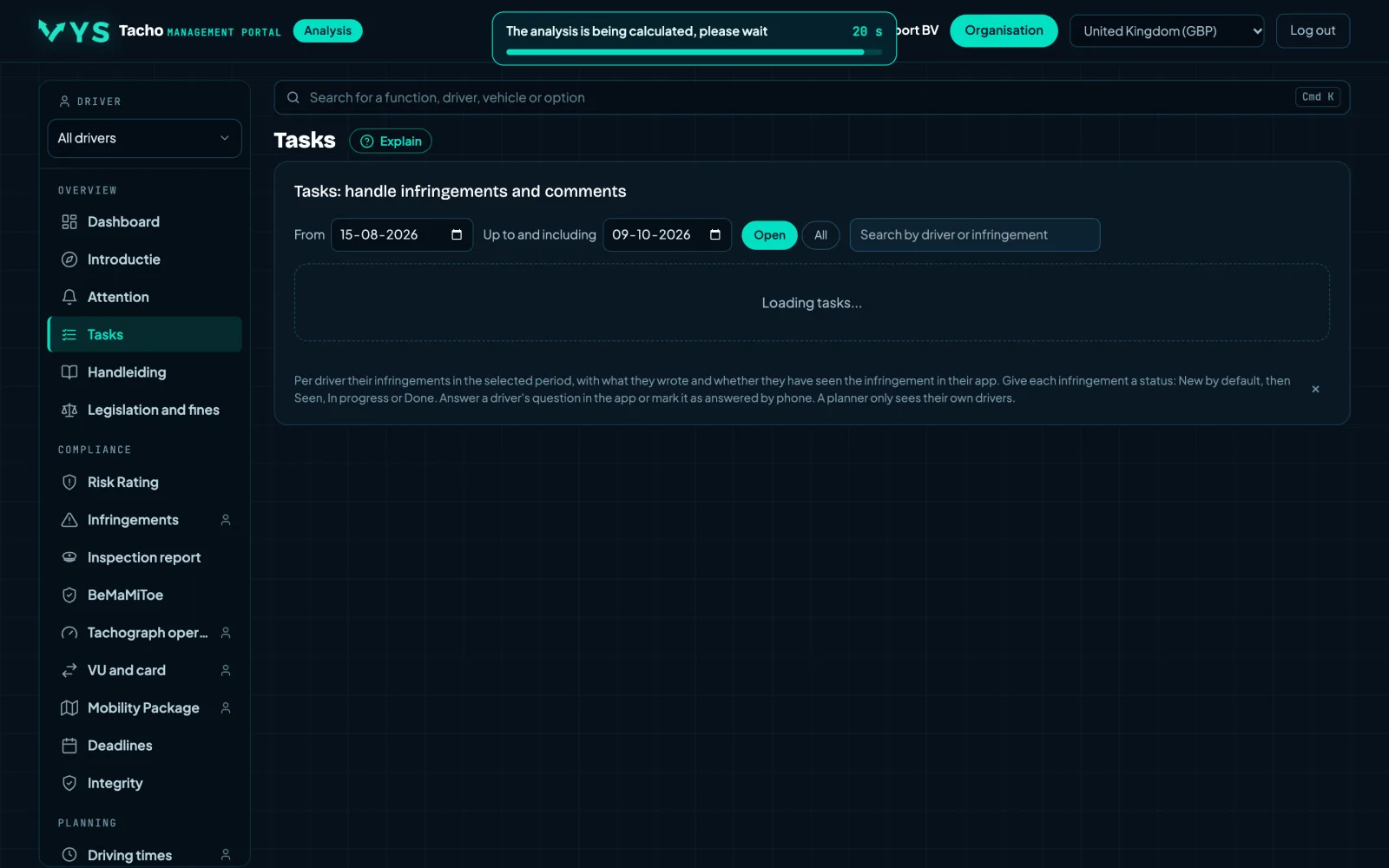
Task: Click the Legislation and fines scales icon
Action: pos(69,410)
